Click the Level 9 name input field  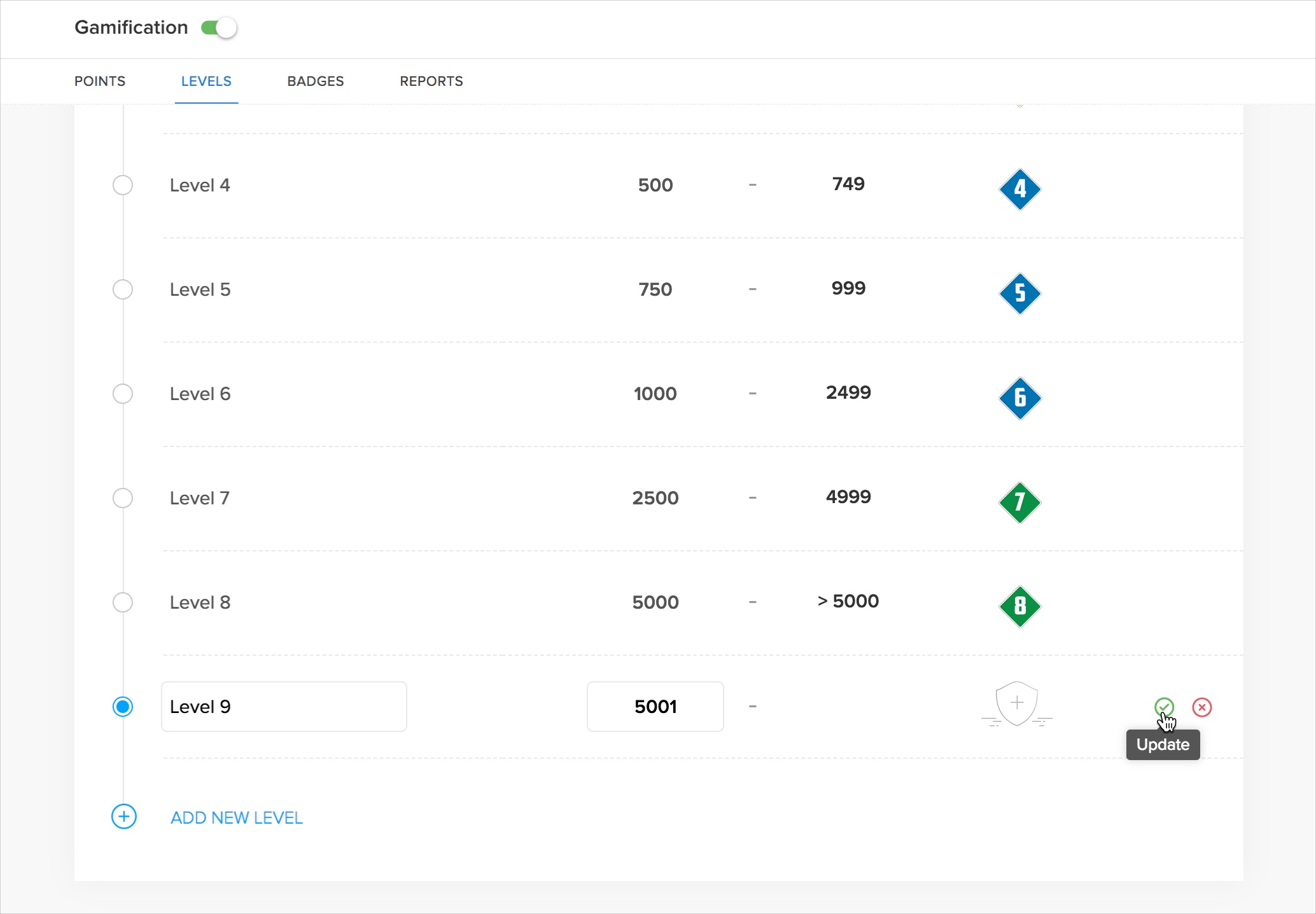point(284,707)
